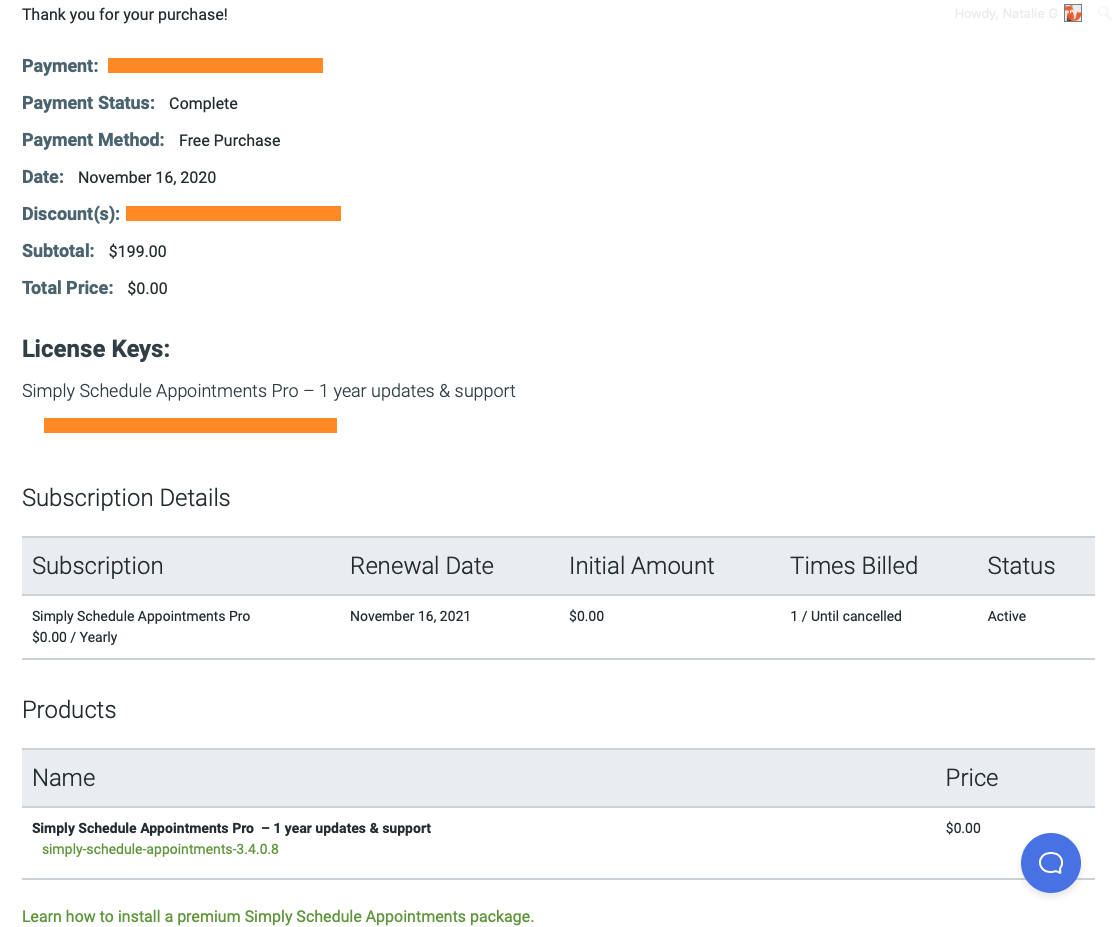Click the search magnifier icon
The image size is (1116, 927).
[1107, 13]
